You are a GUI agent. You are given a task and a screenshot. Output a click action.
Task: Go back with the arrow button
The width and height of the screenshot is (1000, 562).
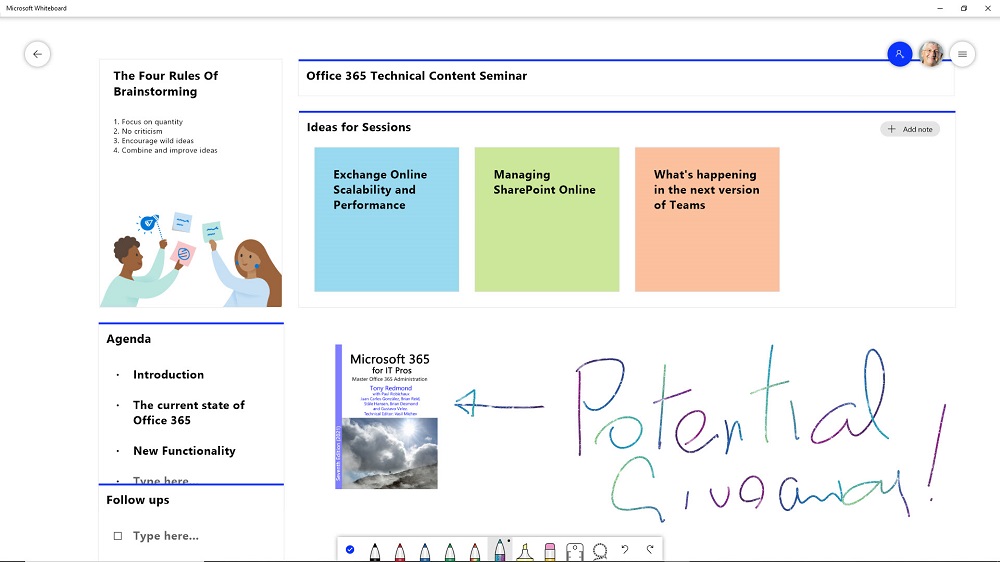pyautogui.click(x=38, y=54)
